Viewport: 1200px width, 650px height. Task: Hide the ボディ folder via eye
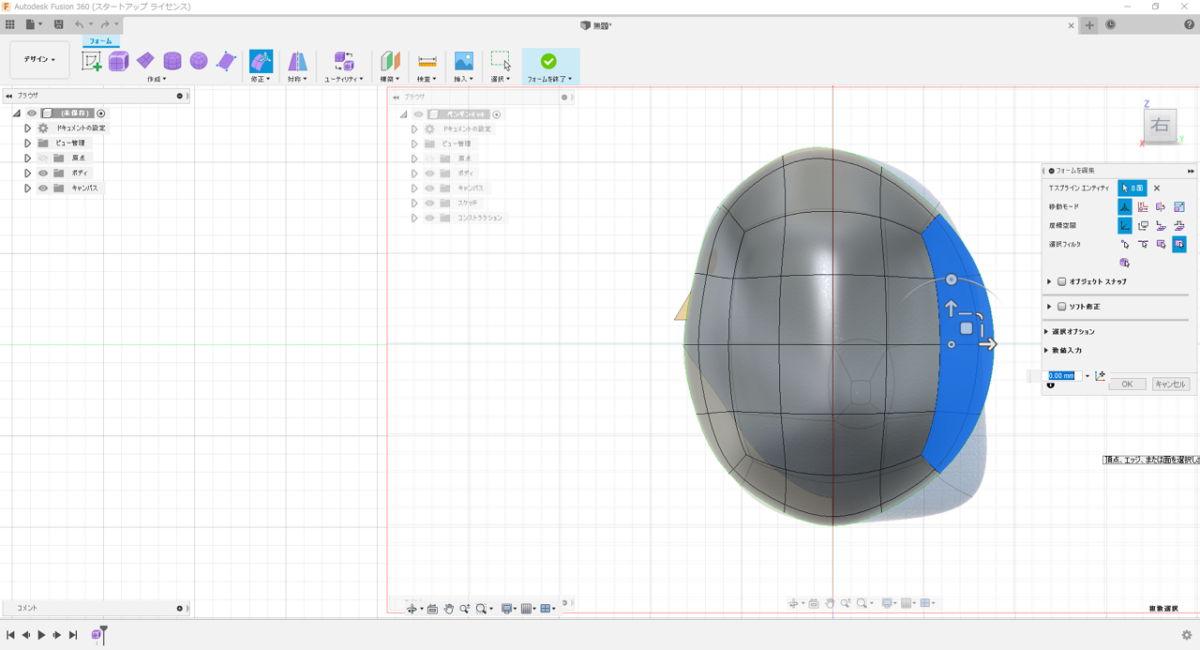[43, 173]
